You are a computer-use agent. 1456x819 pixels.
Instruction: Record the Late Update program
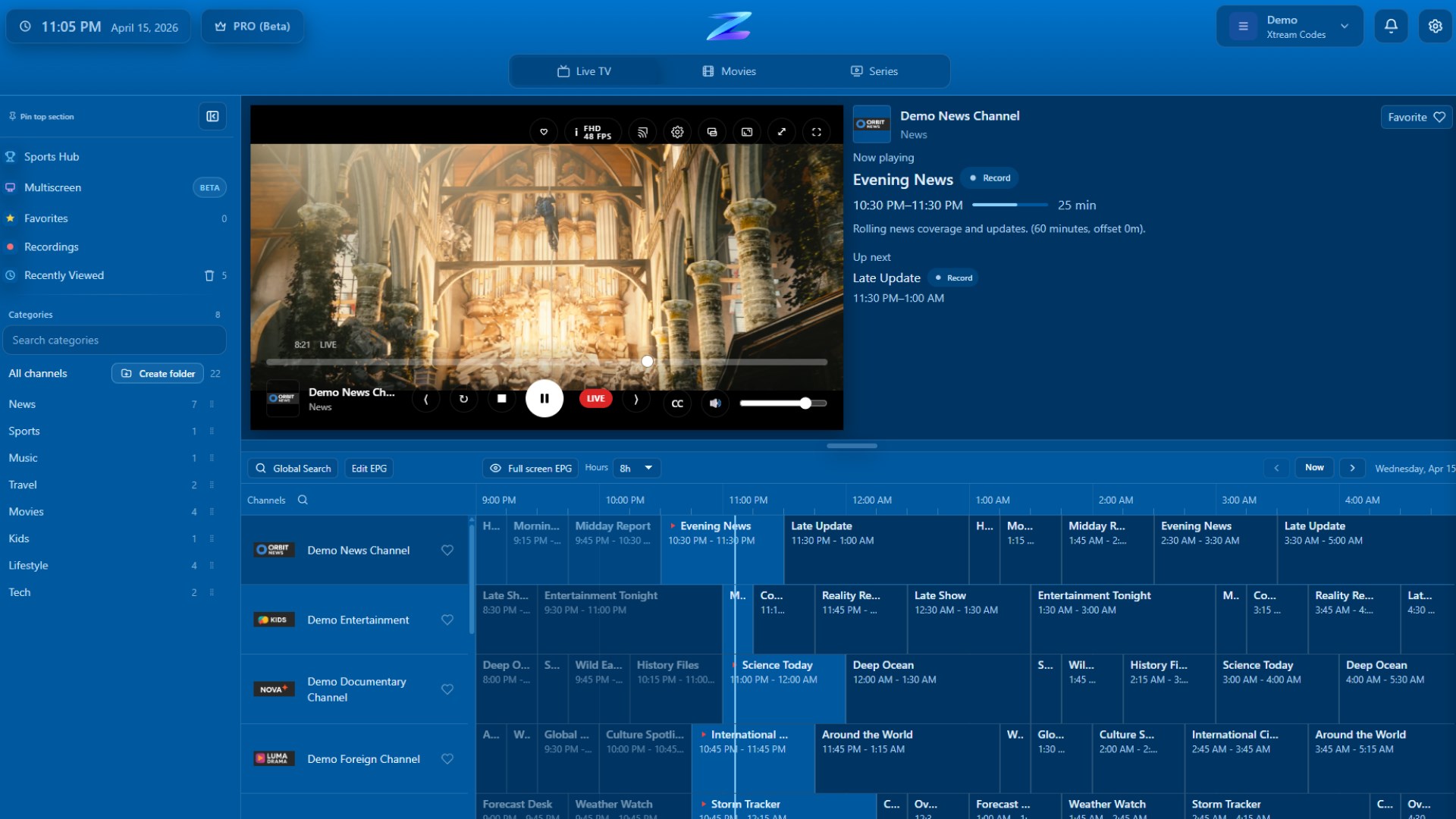pos(953,278)
